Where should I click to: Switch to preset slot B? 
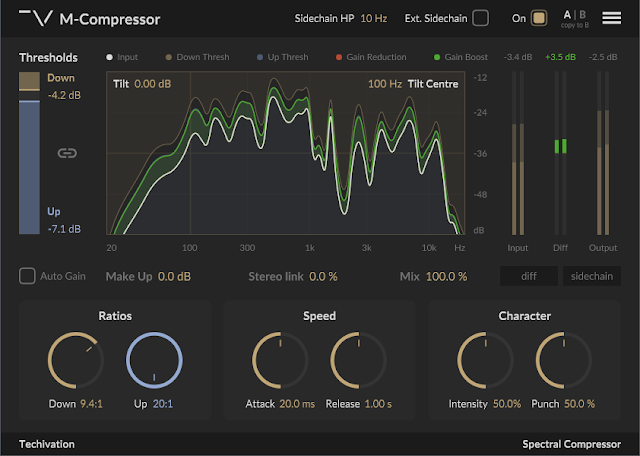(x=582, y=15)
